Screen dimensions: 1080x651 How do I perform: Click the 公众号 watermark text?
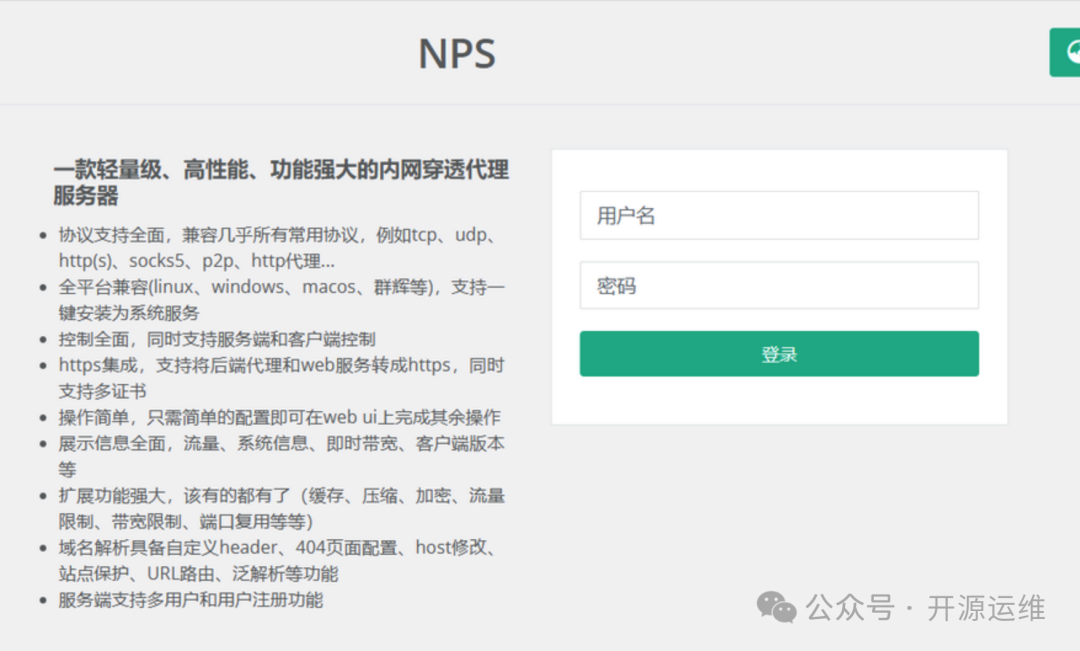850,607
